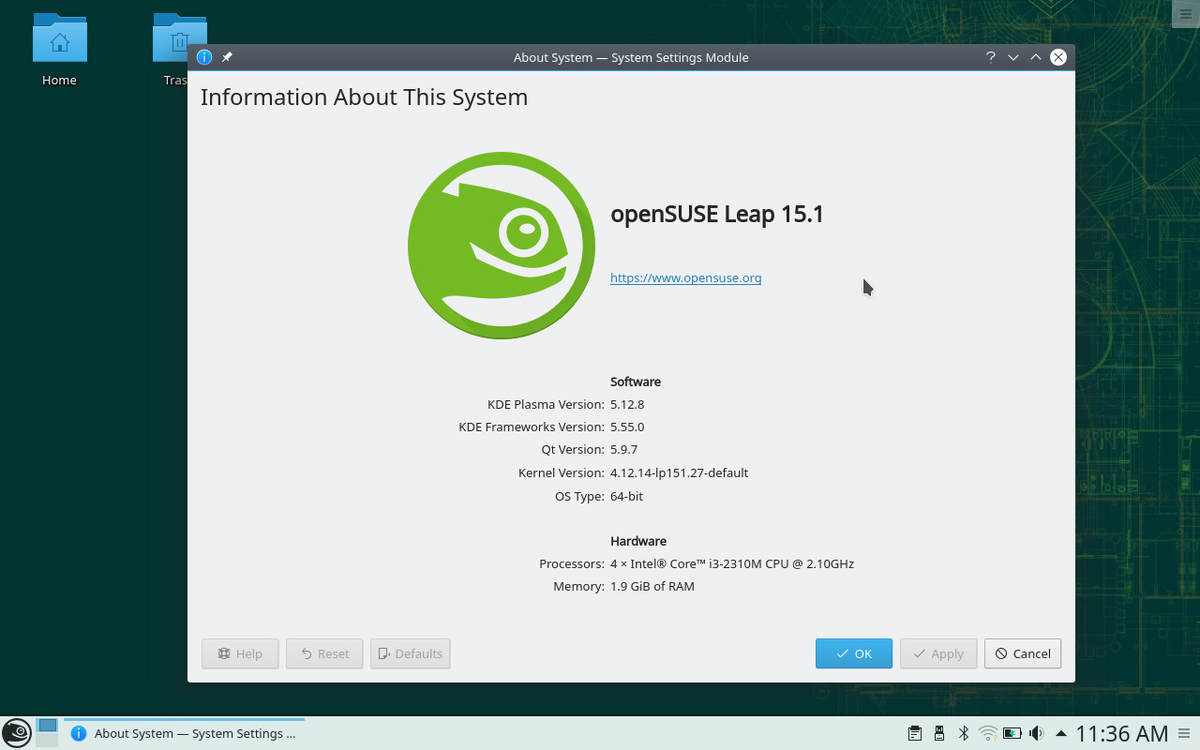Open the Home folder desktop icon
Screen dimensions: 1200x750
point(60,50)
